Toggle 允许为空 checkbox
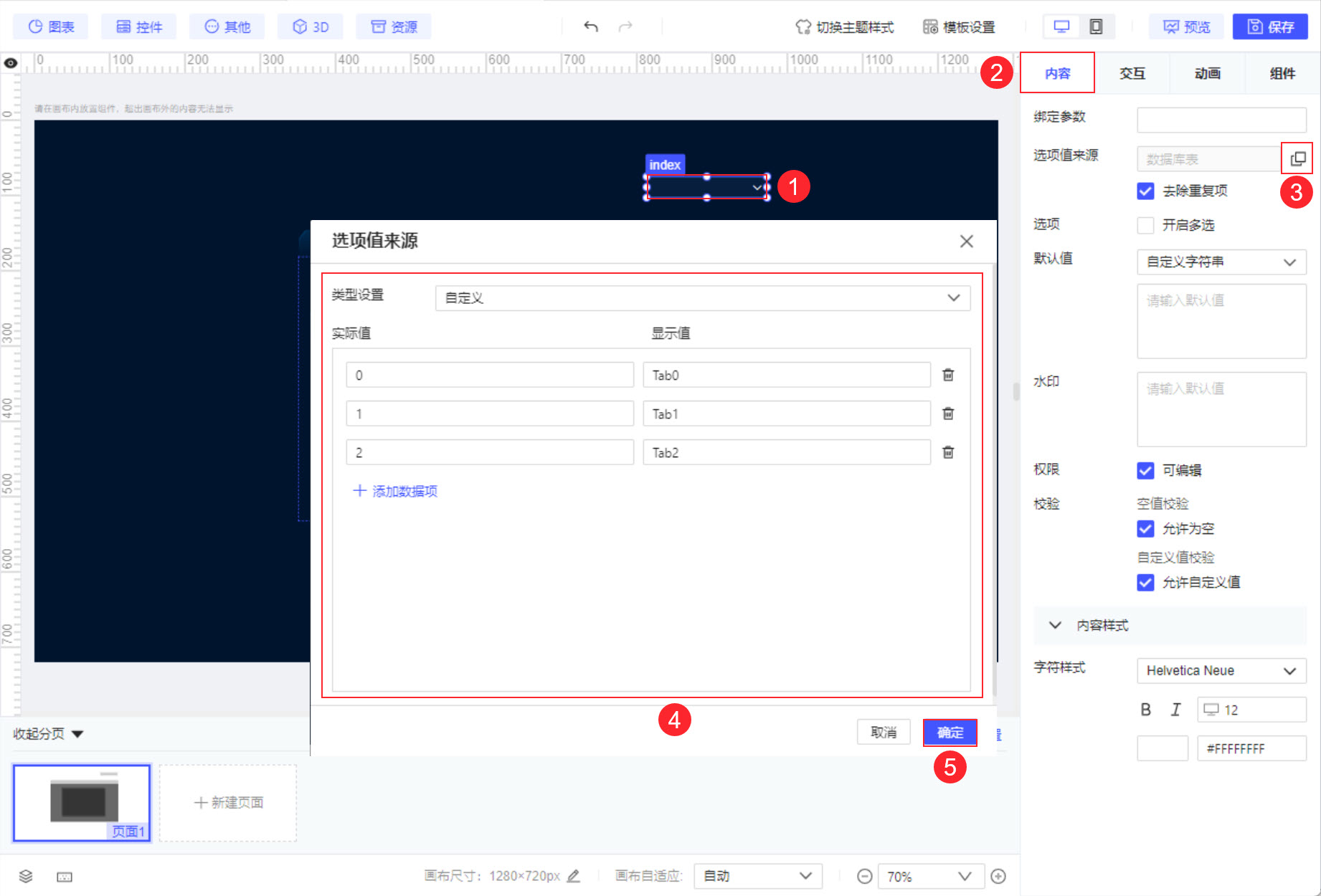Image resolution: width=1321 pixels, height=896 pixels. (1145, 529)
